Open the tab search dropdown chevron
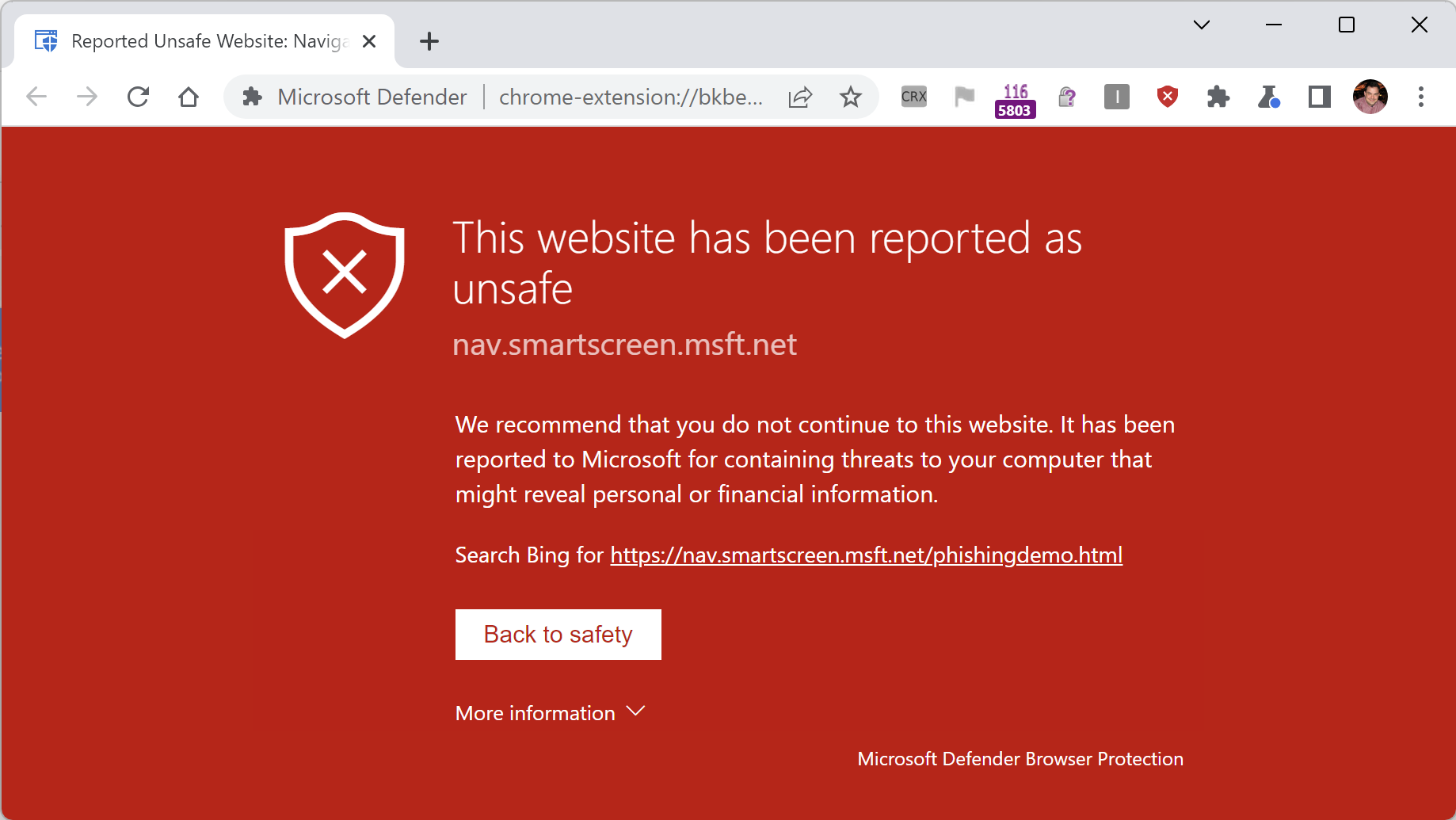Image resolution: width=1456 pixels, height=820 pixels. tap(1201, 25)
